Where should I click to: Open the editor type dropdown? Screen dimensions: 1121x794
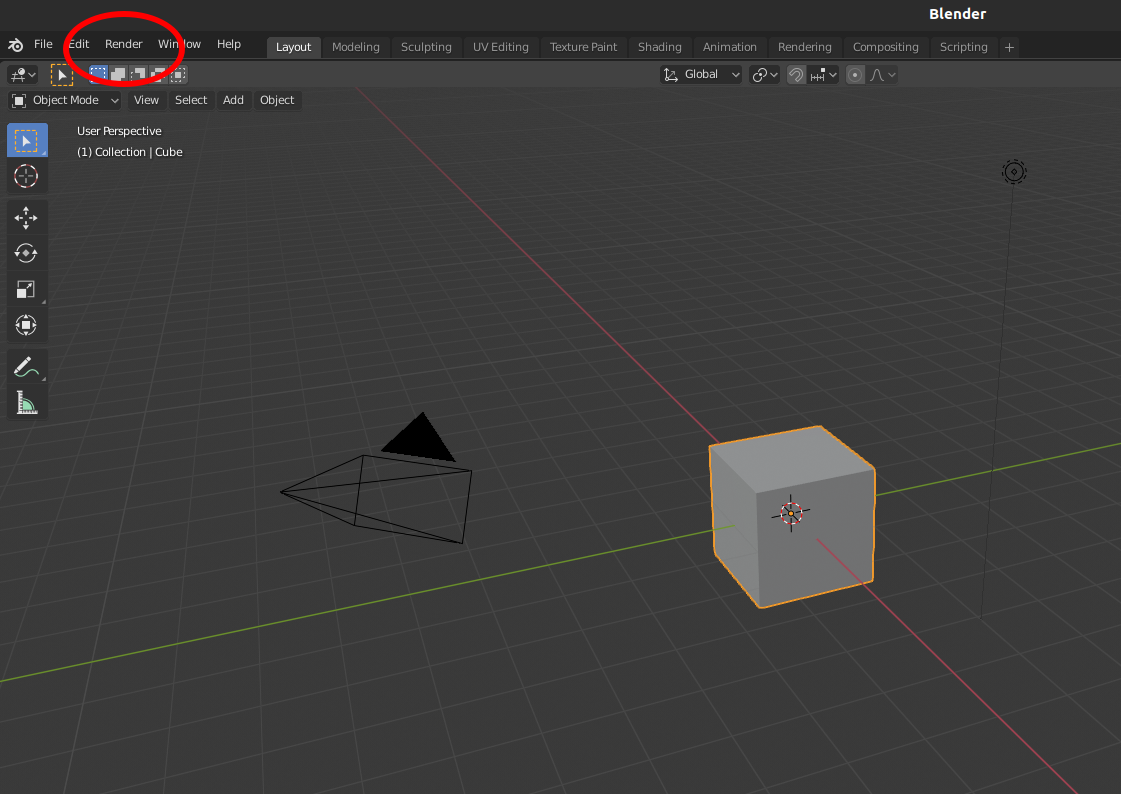coord(23,74)
